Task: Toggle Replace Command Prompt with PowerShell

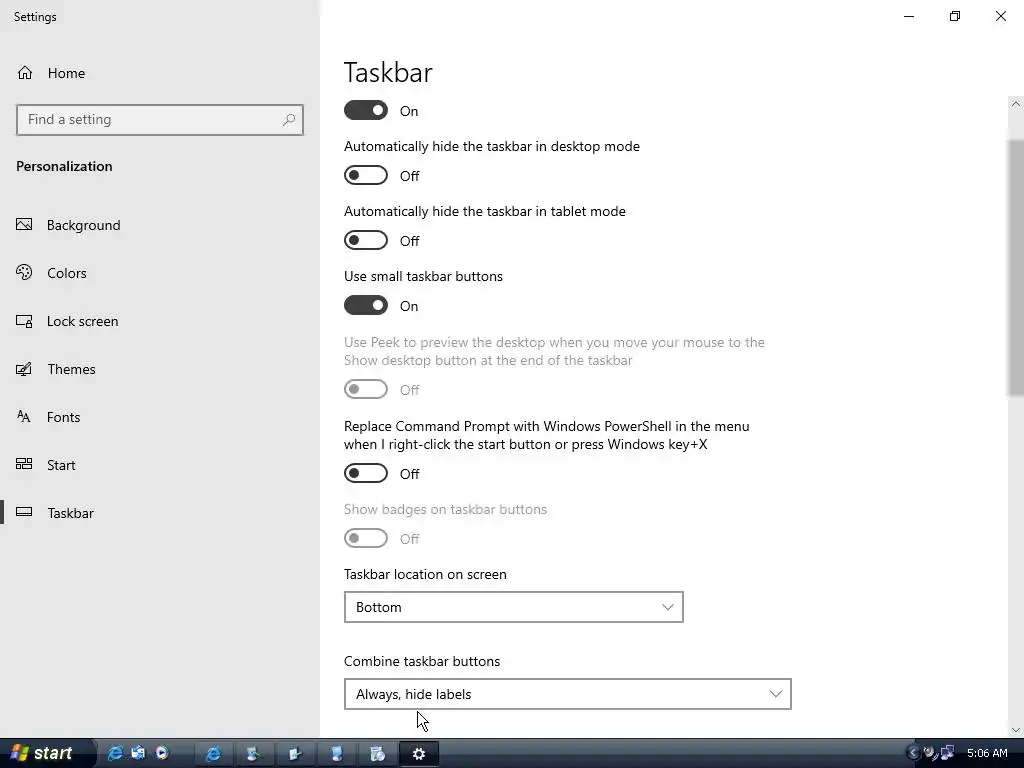Action: tap(366, 473)
